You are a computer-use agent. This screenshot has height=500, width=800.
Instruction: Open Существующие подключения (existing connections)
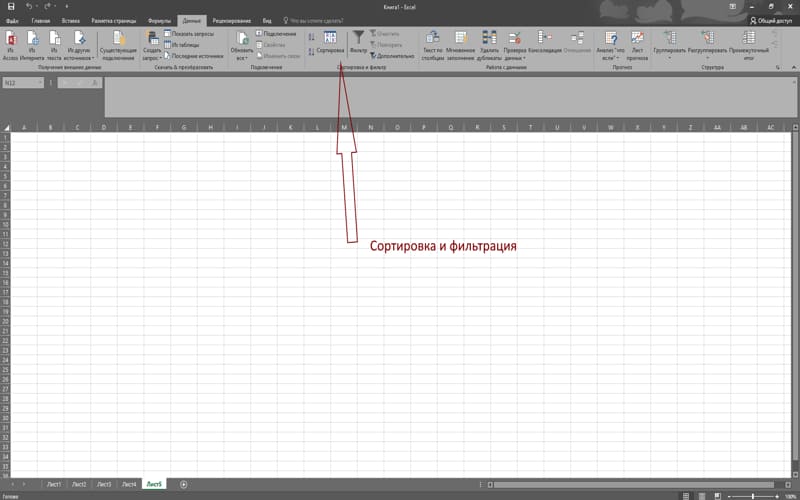coord(118,45)
